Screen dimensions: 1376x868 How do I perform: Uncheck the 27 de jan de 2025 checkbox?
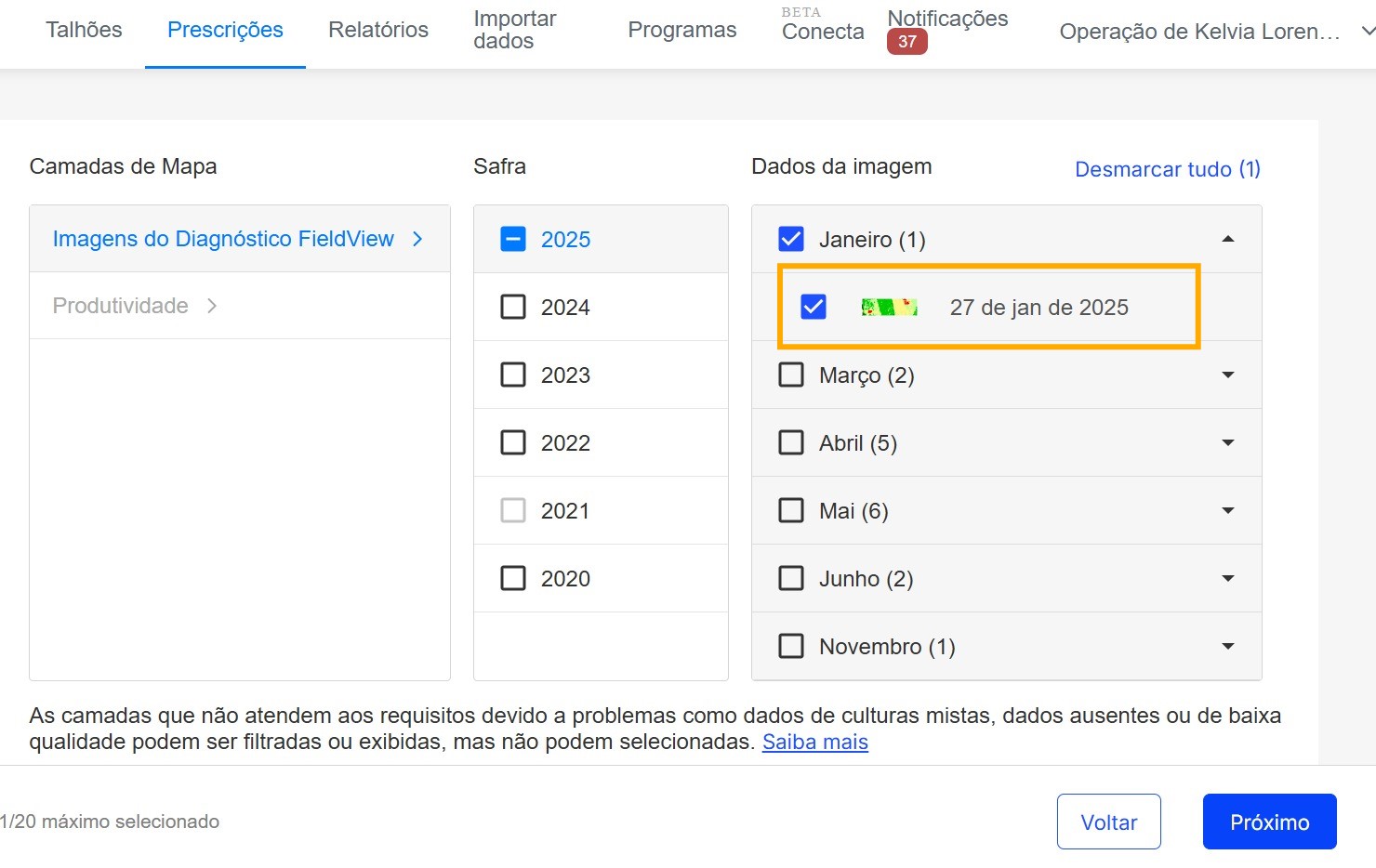click(x=814, y=308)
